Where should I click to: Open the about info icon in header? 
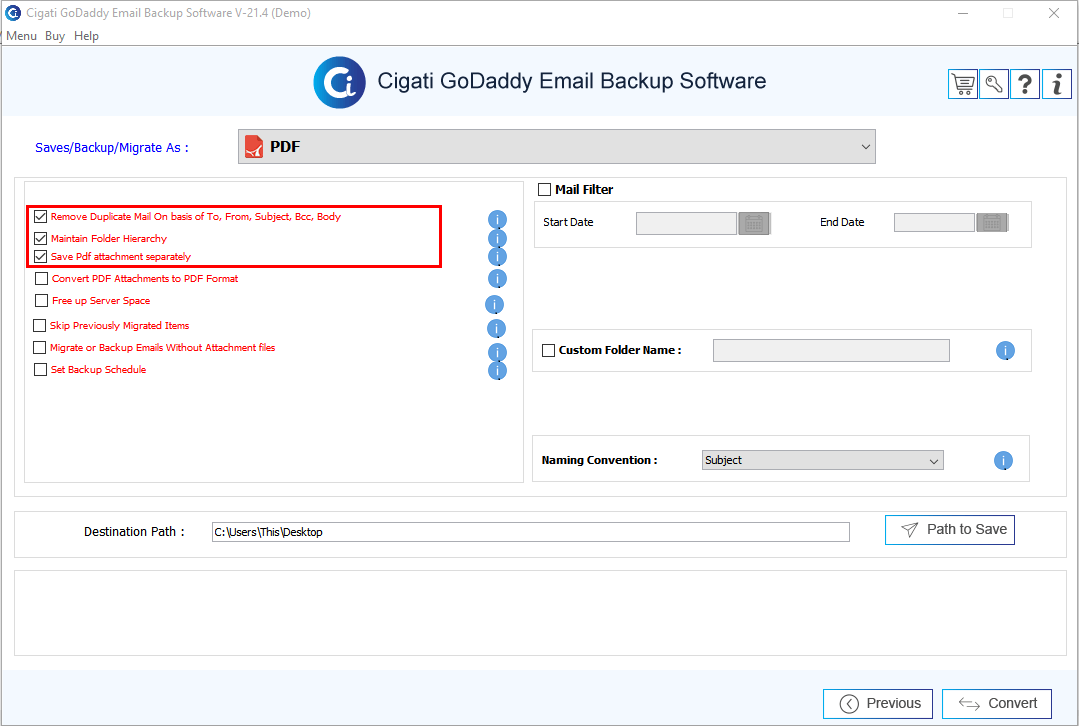coord(1057,85)
